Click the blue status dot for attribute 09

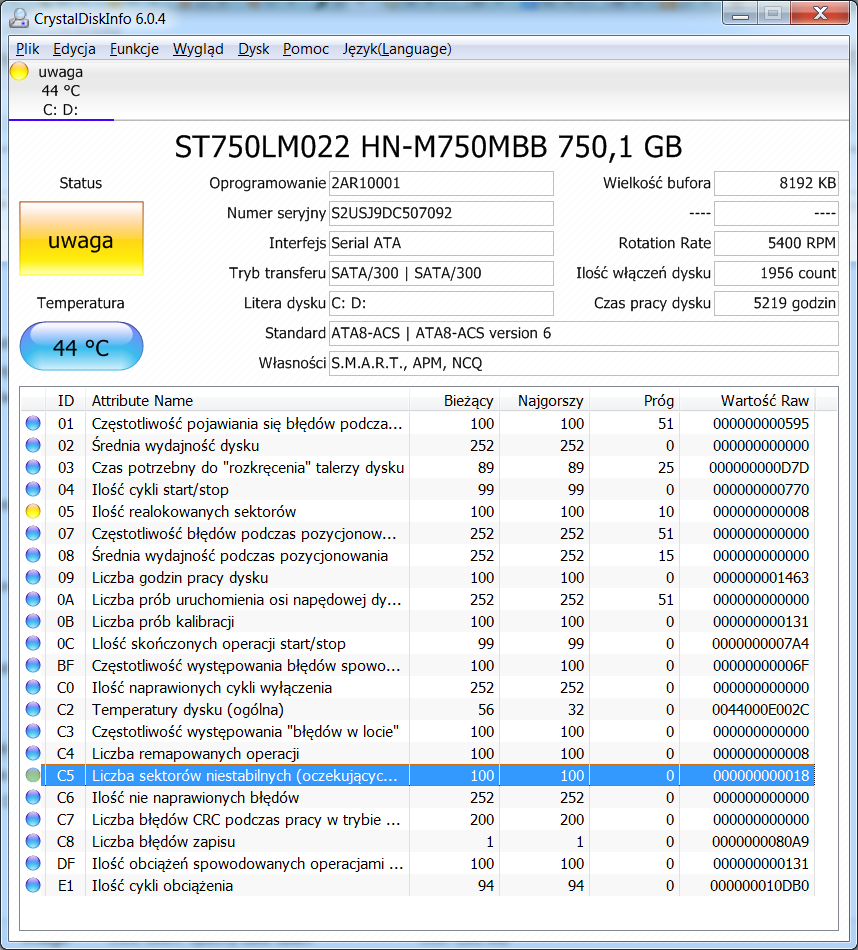pyautogui.click(x=33, y=577)
